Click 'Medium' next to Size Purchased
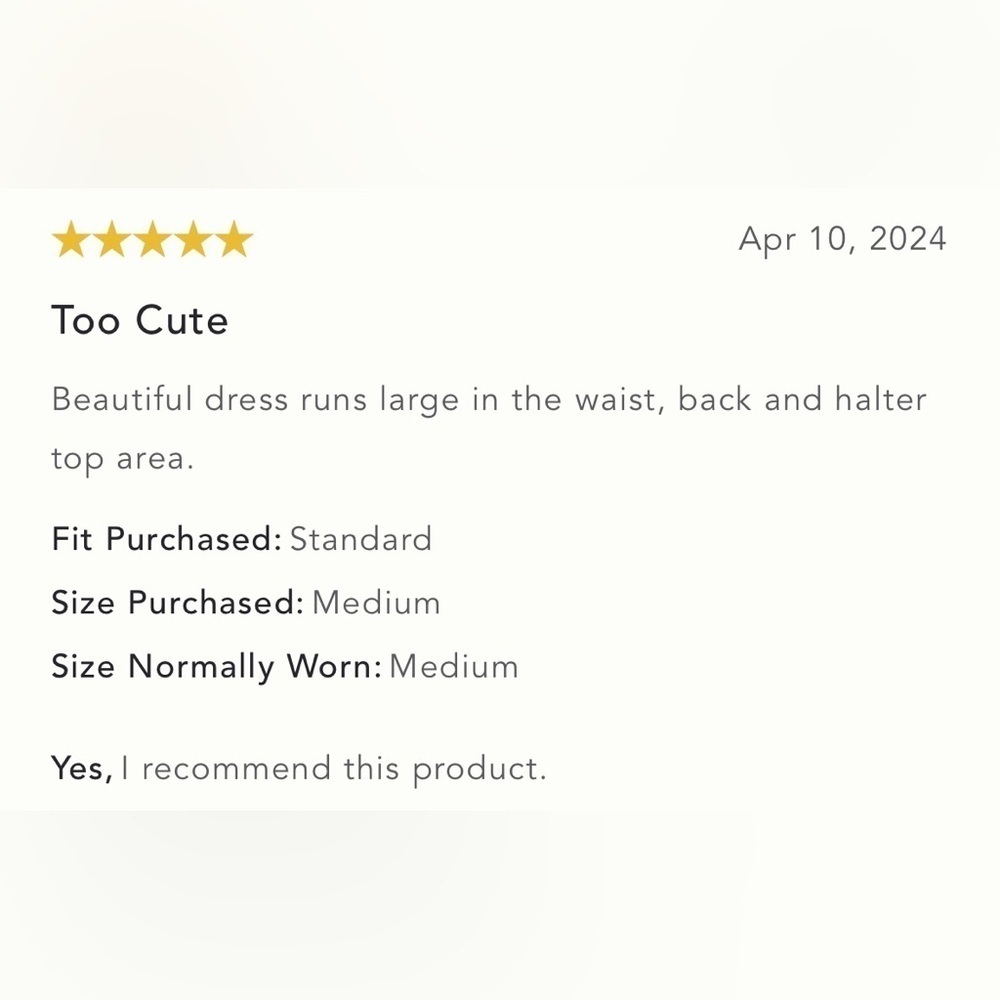1000x1000 pixels. 376,603
